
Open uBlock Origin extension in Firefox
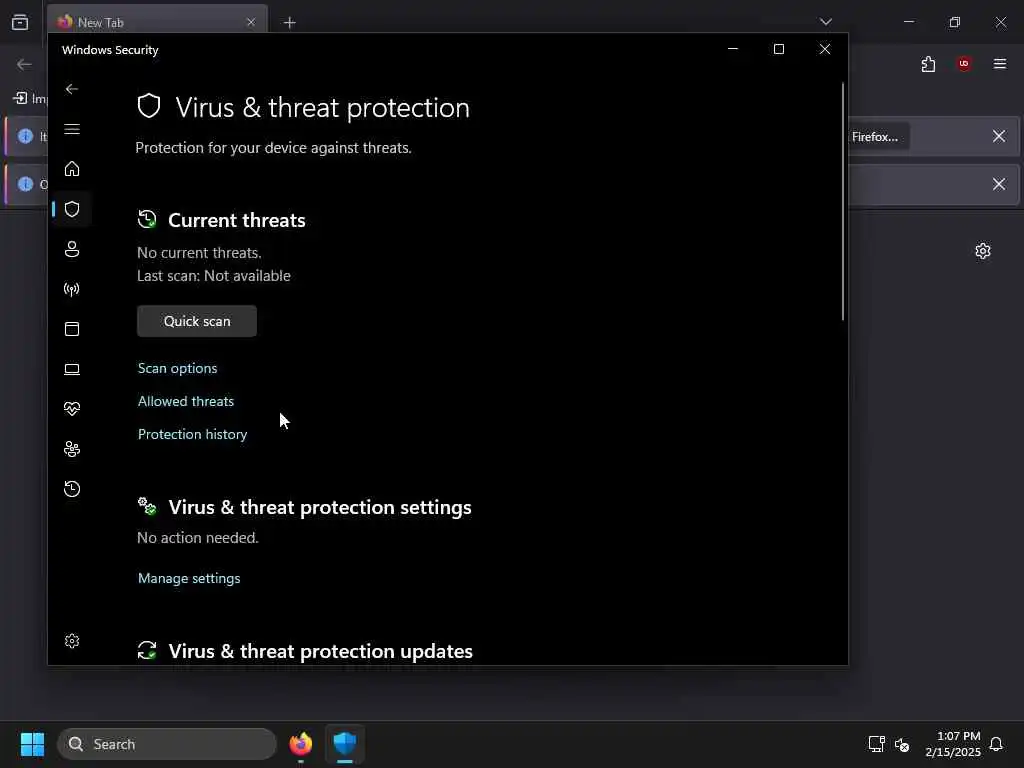tap(964, 64)
